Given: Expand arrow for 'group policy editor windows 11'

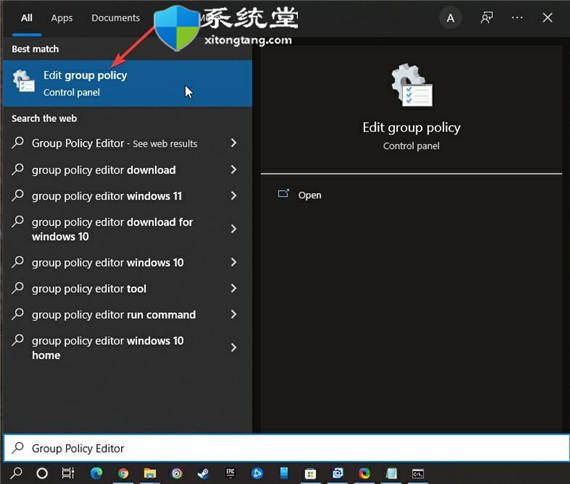Looking at the screenshot, I should coord(234,196).
